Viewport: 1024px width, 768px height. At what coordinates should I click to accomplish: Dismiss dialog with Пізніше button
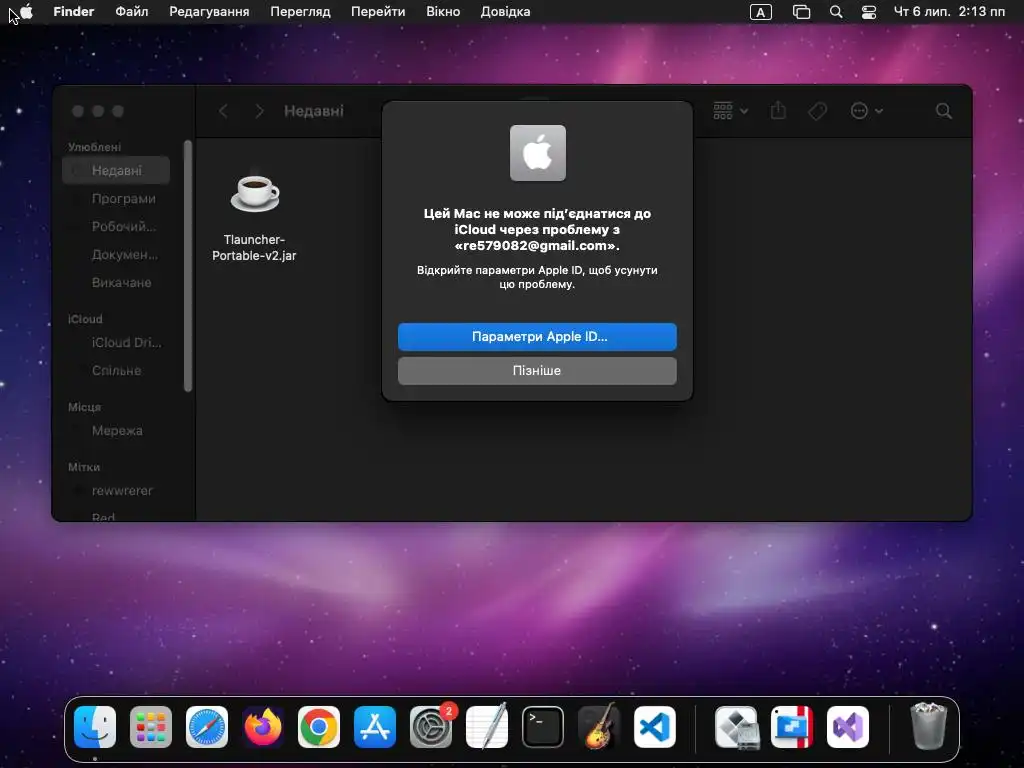537,370
